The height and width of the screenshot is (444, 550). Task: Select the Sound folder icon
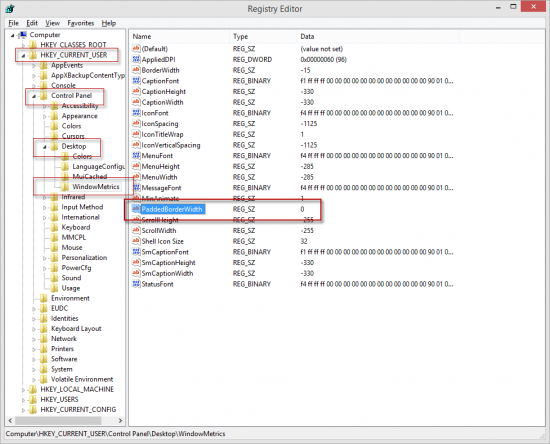54,278
